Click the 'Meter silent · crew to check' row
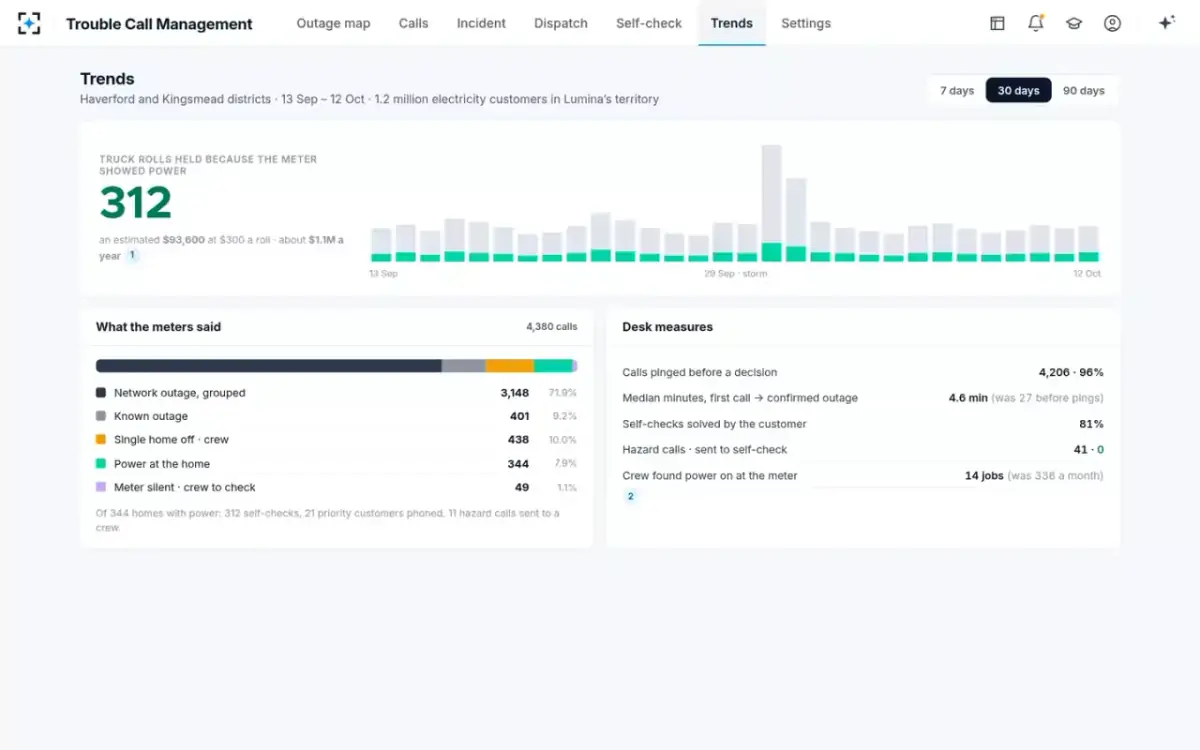This screenshot has width=1200, height=750. 336,487
